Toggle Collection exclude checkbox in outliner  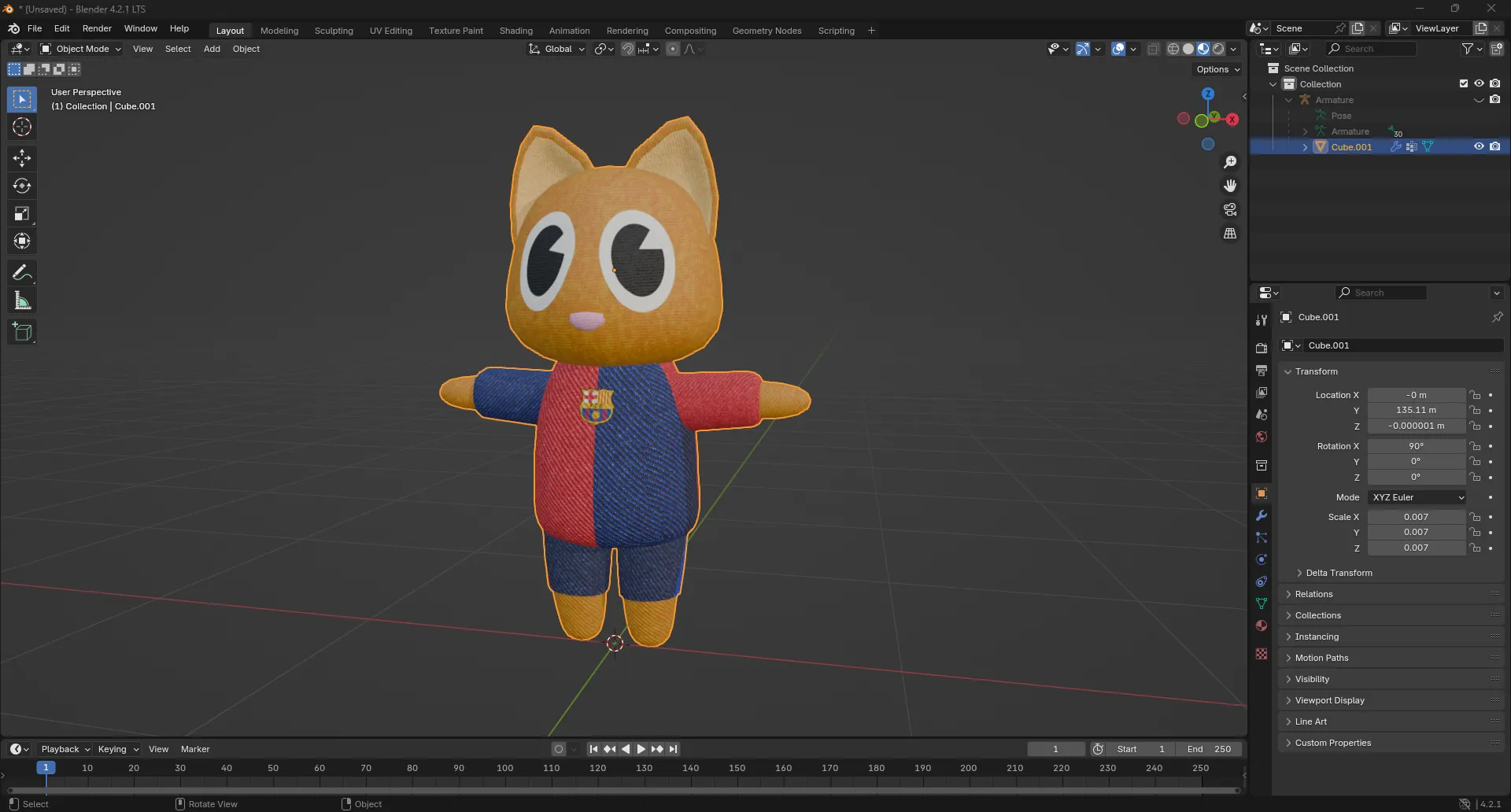tap(1464, 83)
